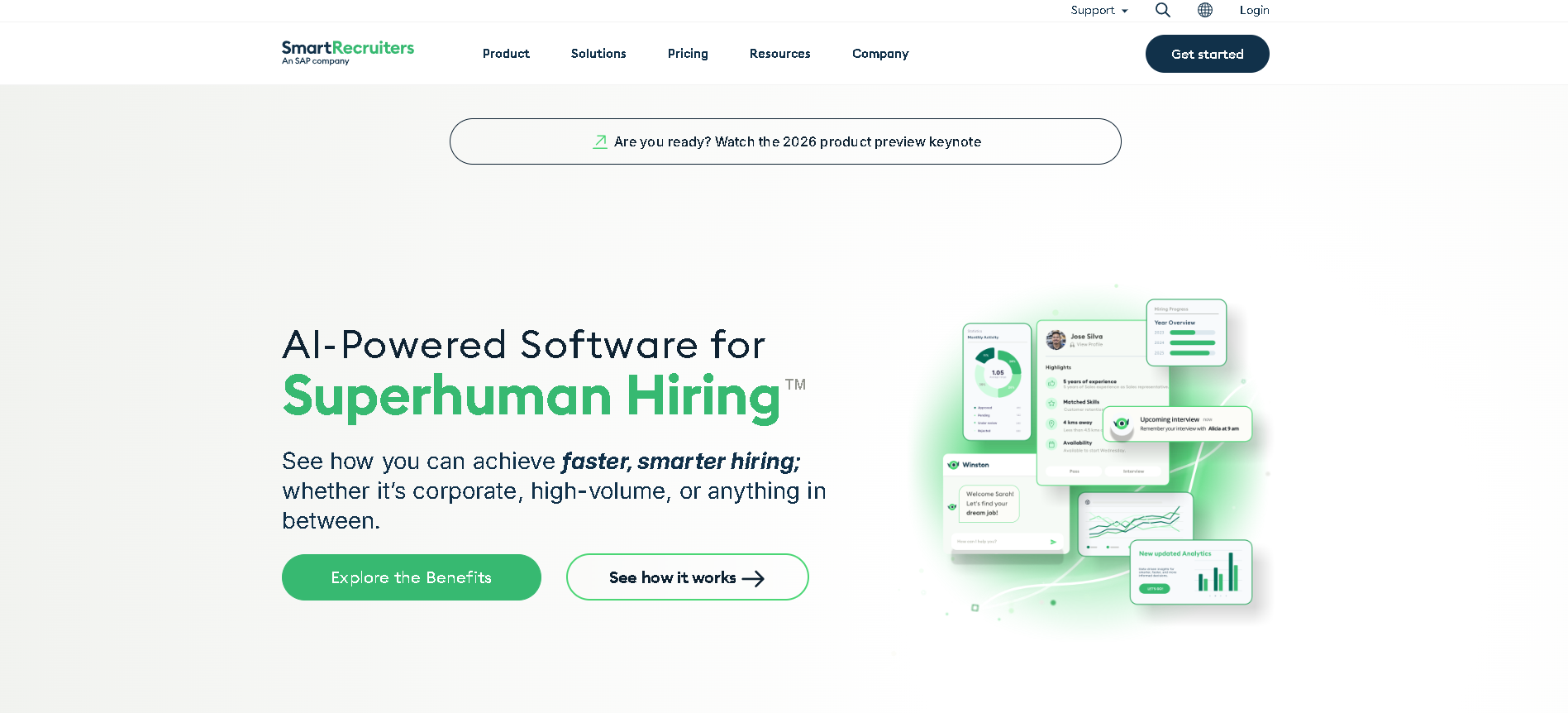Click send arrow in Winston chat box

pyautogui.click(x=1053, y=542)
